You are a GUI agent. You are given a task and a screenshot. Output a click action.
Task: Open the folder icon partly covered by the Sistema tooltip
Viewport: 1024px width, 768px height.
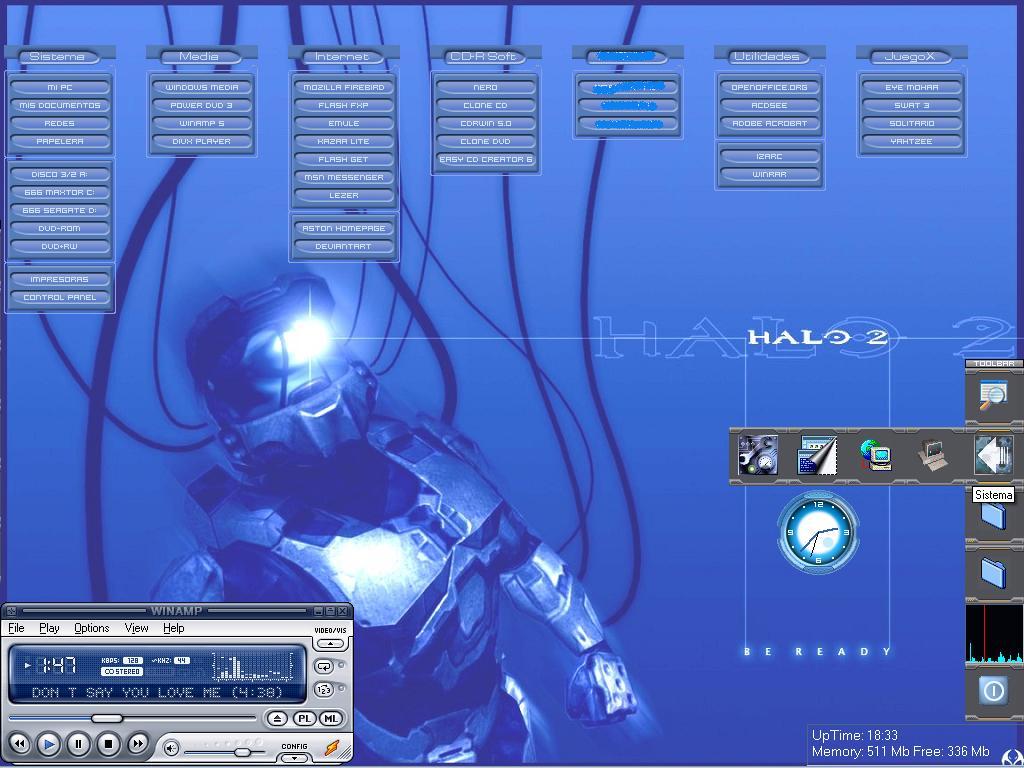click(x=993, y=515)
